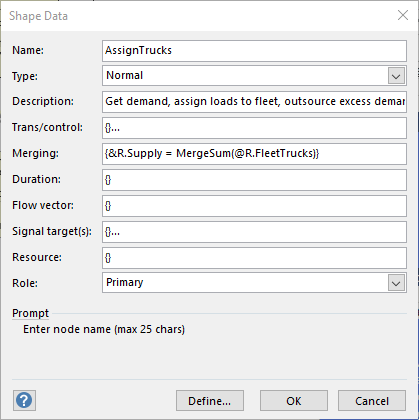Select the Type combo box showing Normal
This screenshot has width=419, height=420.
point(254,76)
